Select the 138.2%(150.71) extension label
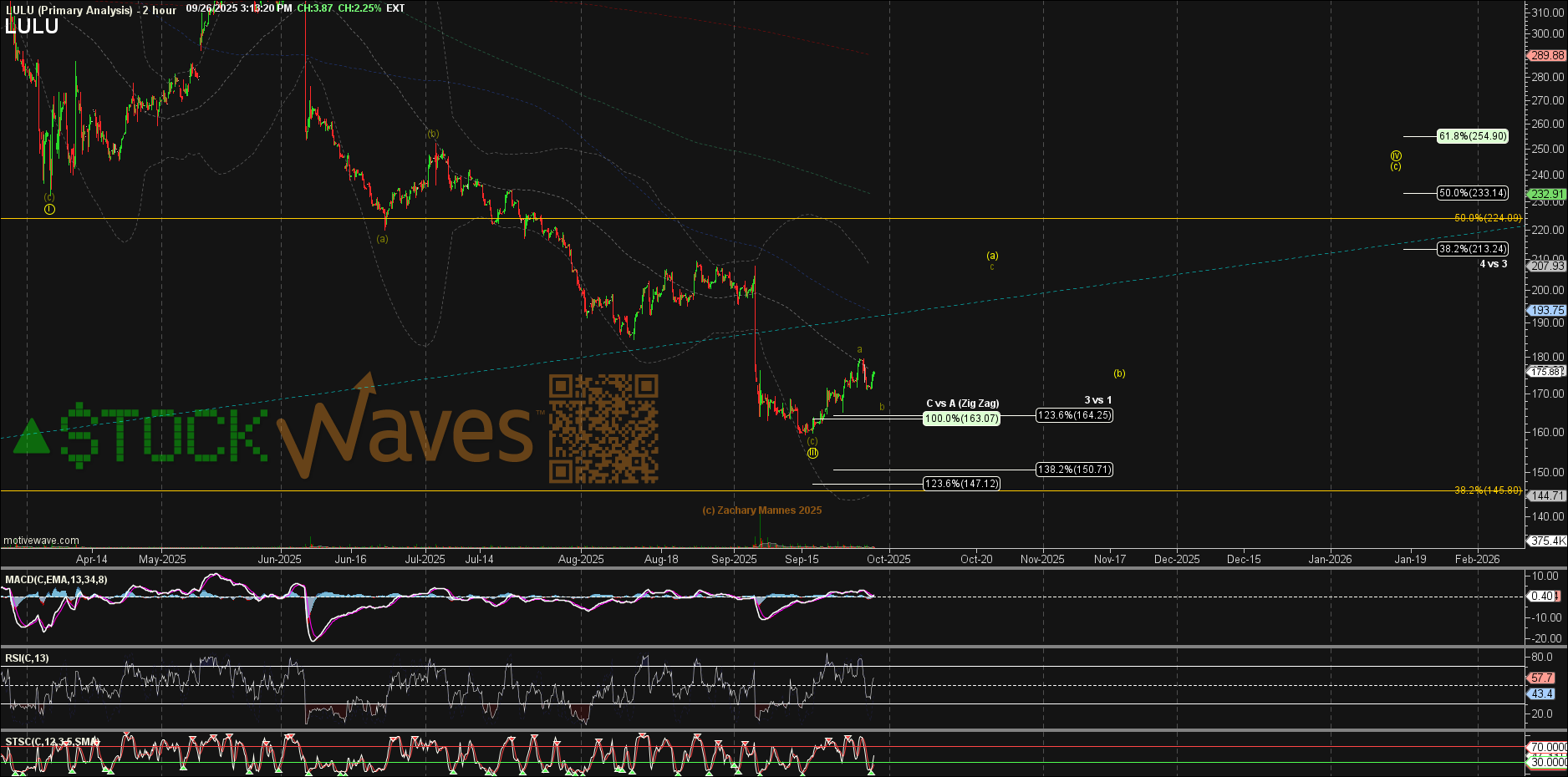The height and width of the screenshot is (777, 1568). 1074,470
